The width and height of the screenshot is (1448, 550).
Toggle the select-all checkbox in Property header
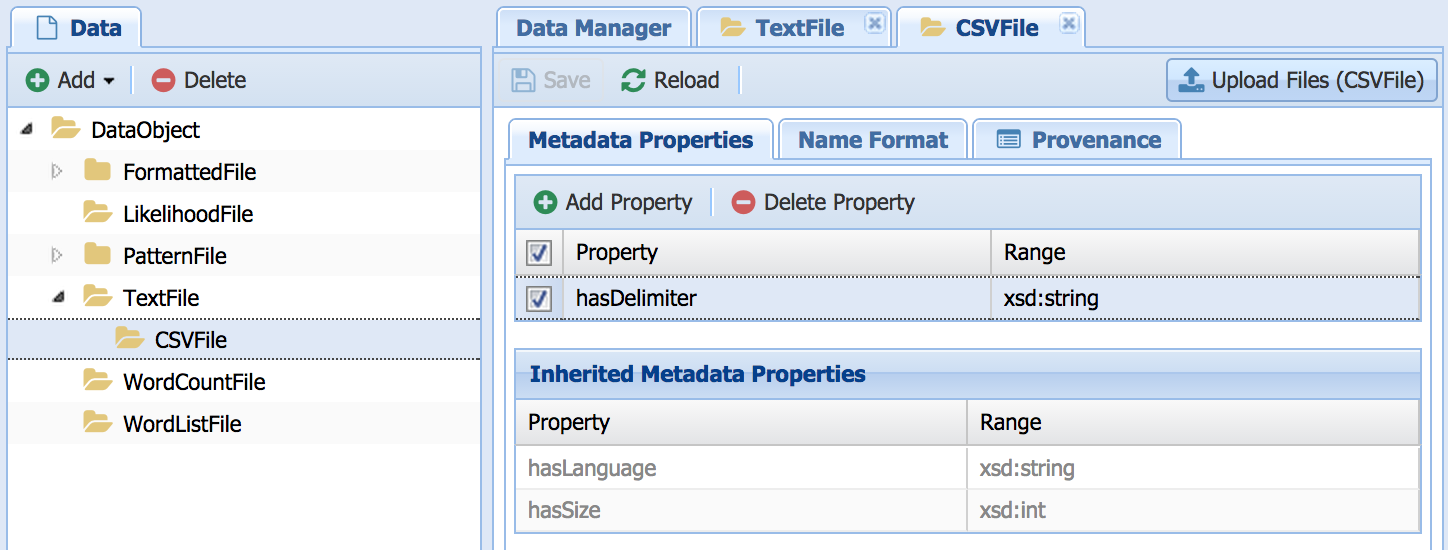[x=539, y=253]
